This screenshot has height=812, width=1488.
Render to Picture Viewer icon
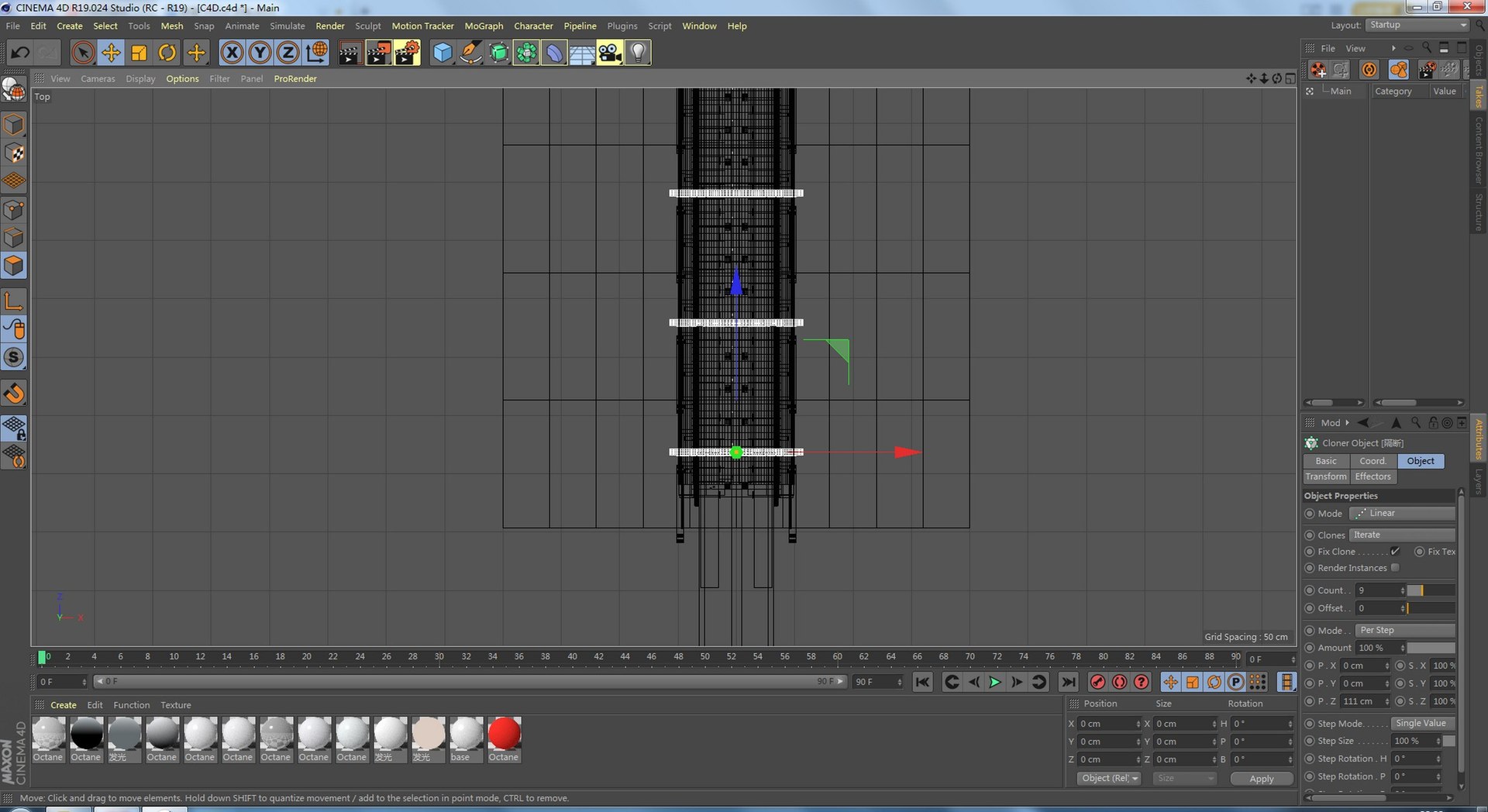pyautogui.click(x=378, y=53)
